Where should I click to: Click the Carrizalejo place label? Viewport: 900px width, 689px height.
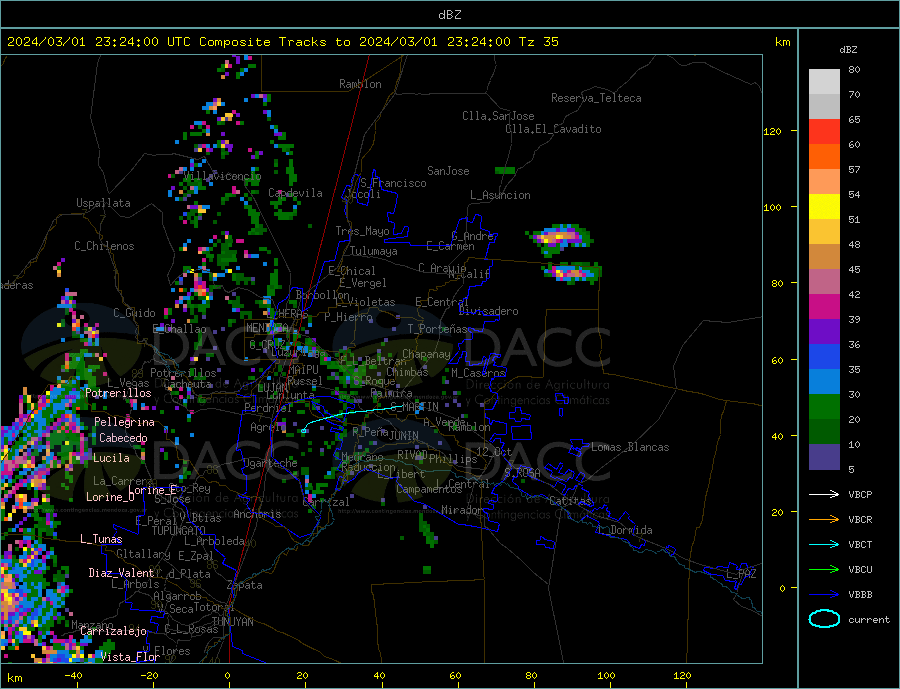pos(113,632)
